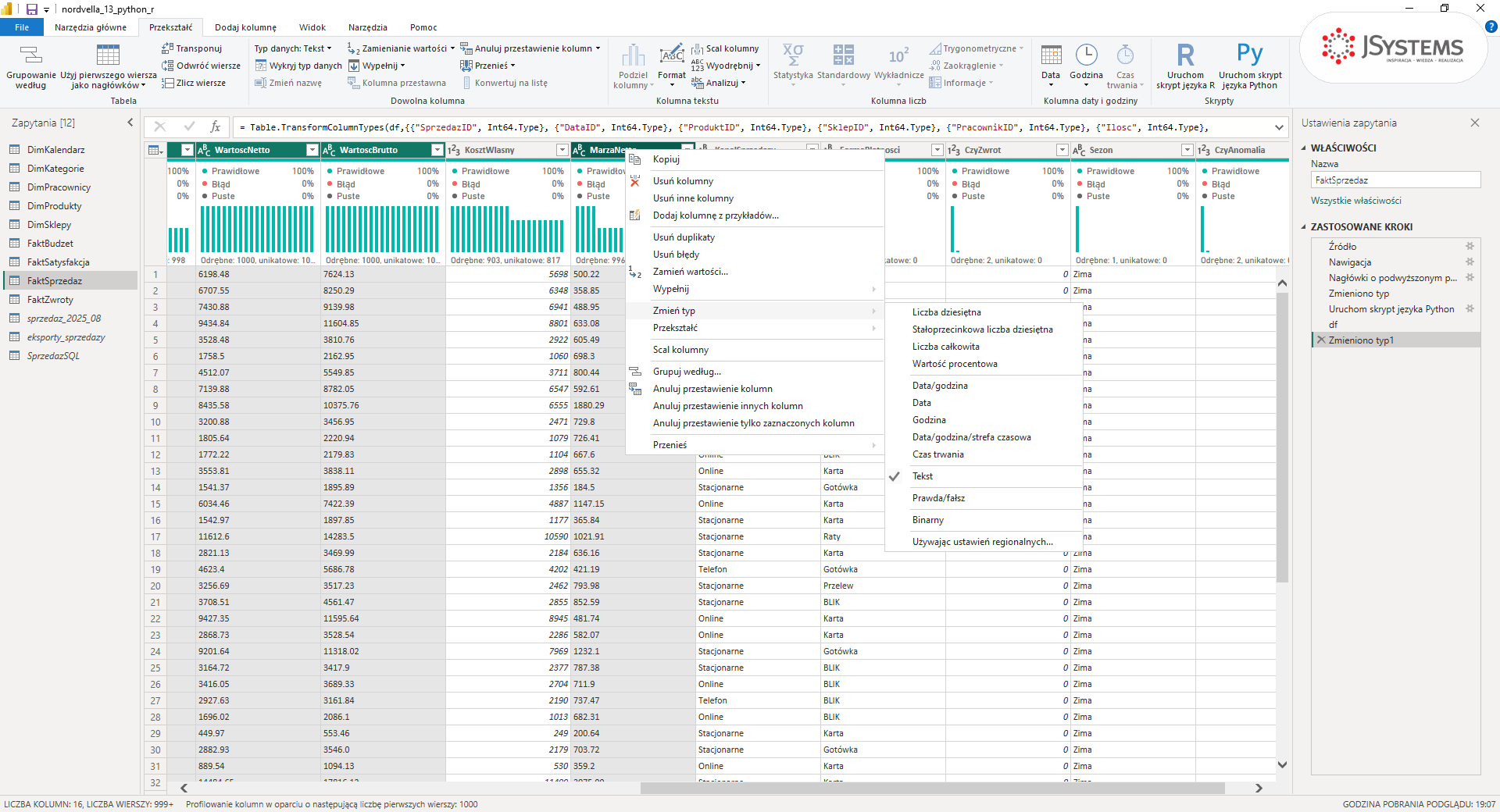Click Używając ustawień regionalnych option
The height and width of the screenshot is (812, 1500).
click(984, 542)
